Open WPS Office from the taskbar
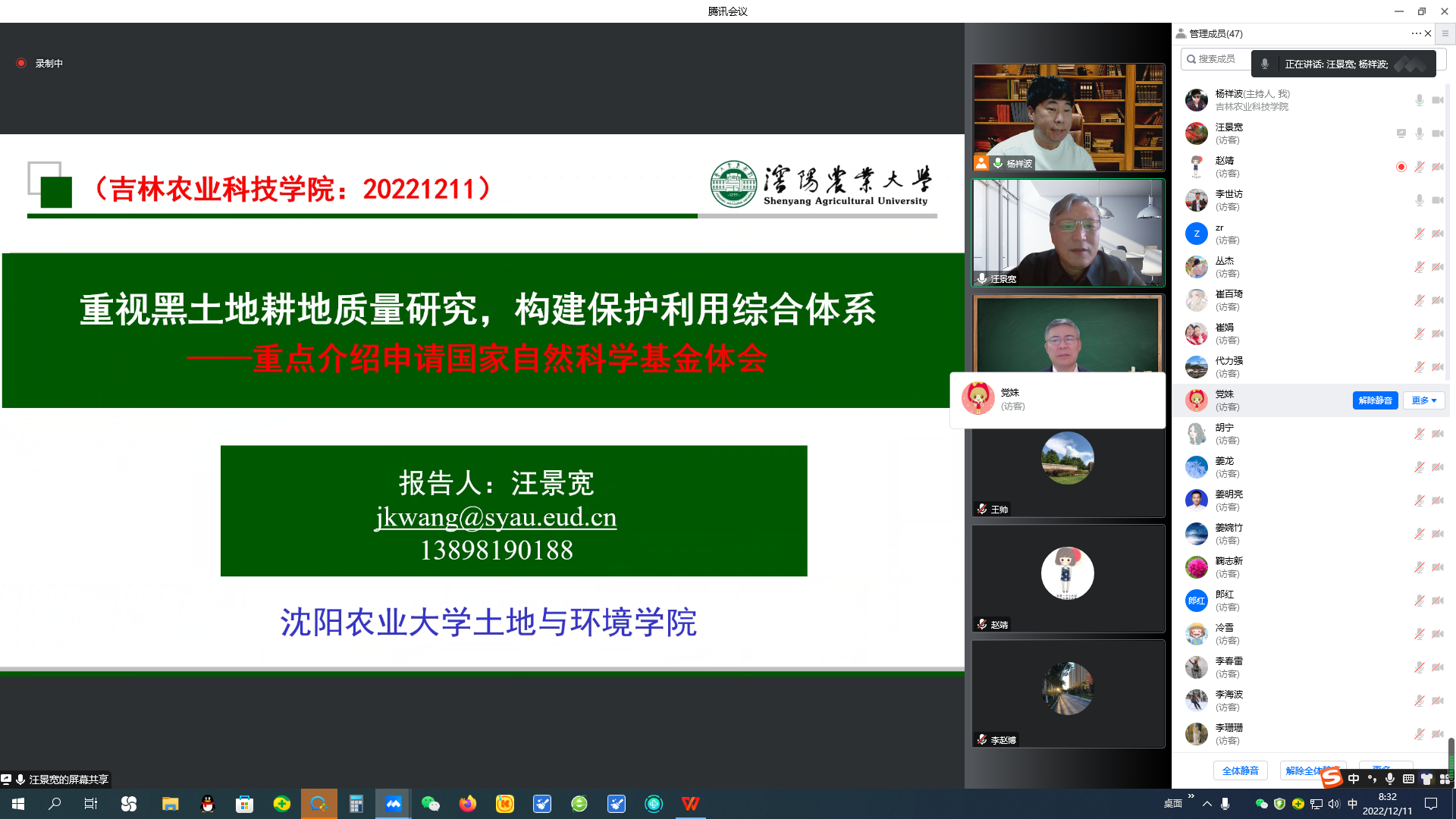 pos(690,804)
